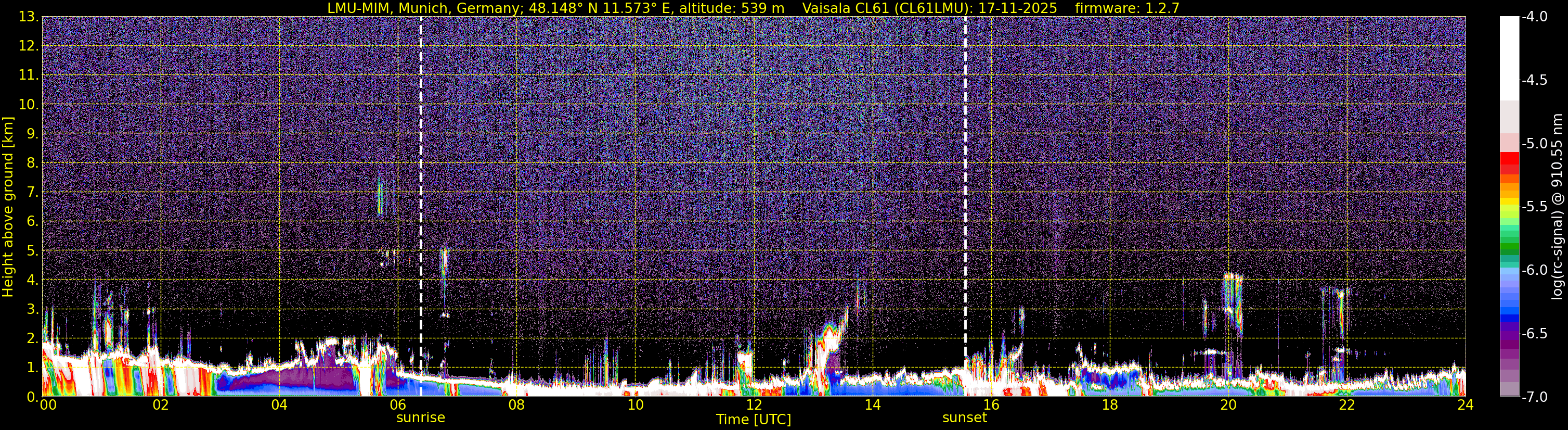Screen dimensions: 1568x430
Task: Click the 'Height above ground [km]' axis label
Action: (x=8, y=207)
